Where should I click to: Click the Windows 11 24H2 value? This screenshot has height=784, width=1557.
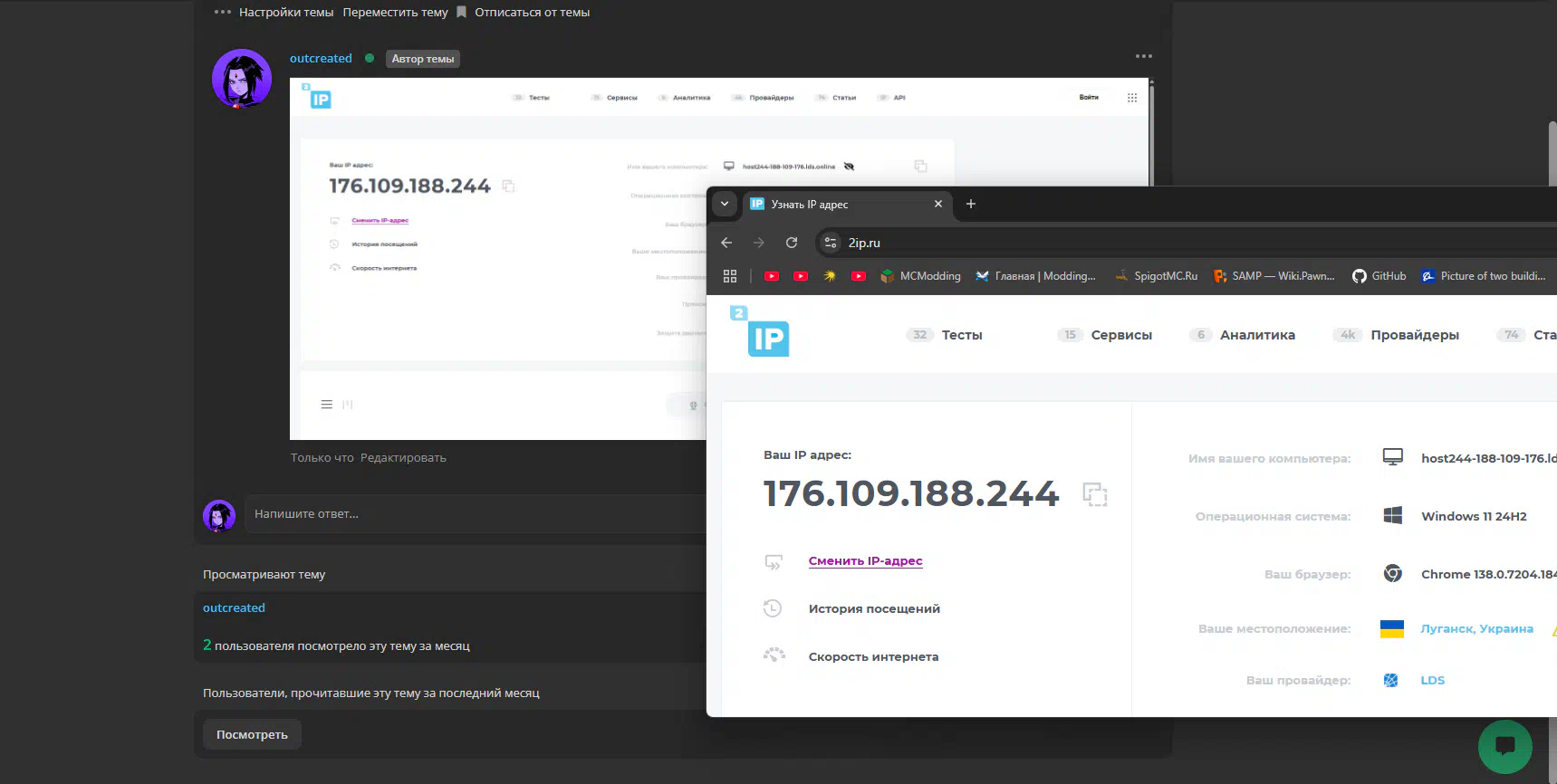tap(1474, 516)
